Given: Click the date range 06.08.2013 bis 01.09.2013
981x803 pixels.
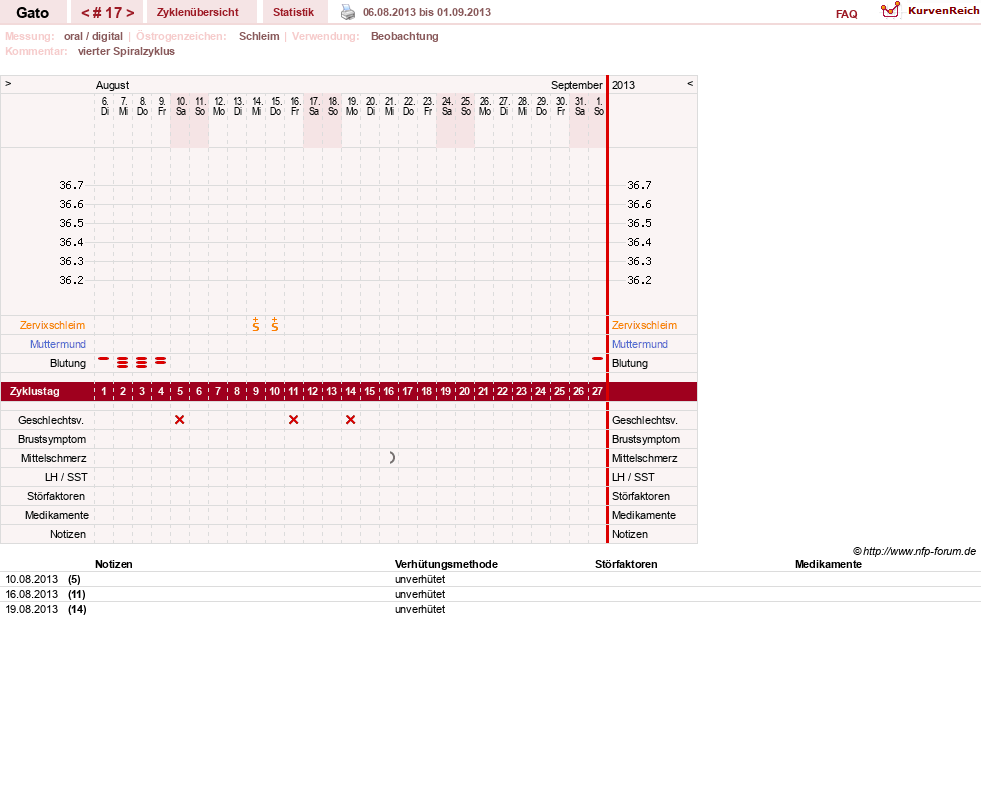Looking at the screenshot, I should click(x=427, y=12).
